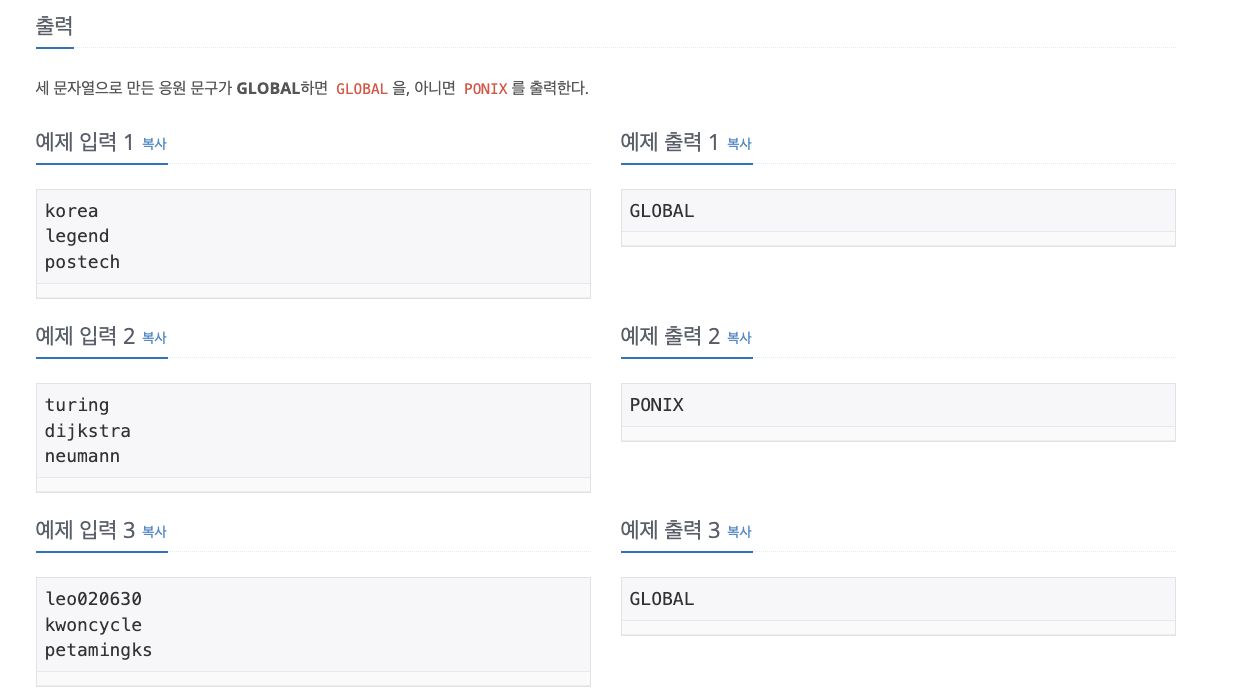The height and width of the screenshot is (700, 1250).
Task: Click the 예제 출력 2 heading text
Action: point(670,337)
